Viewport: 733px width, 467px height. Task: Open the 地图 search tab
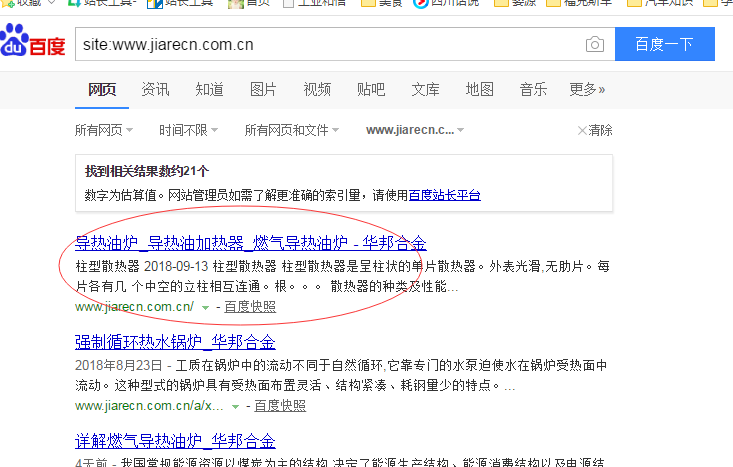479,89
